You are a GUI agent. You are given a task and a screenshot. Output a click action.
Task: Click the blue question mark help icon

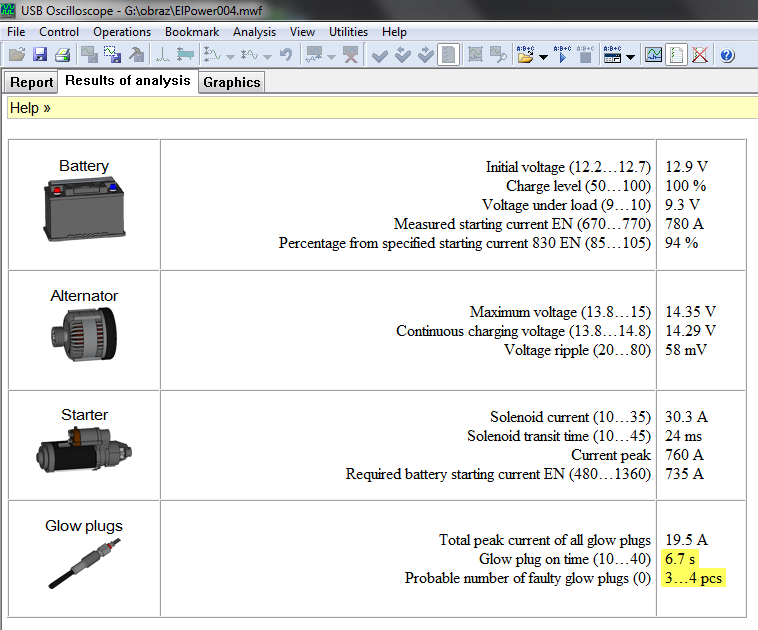[x=727, y=55]
